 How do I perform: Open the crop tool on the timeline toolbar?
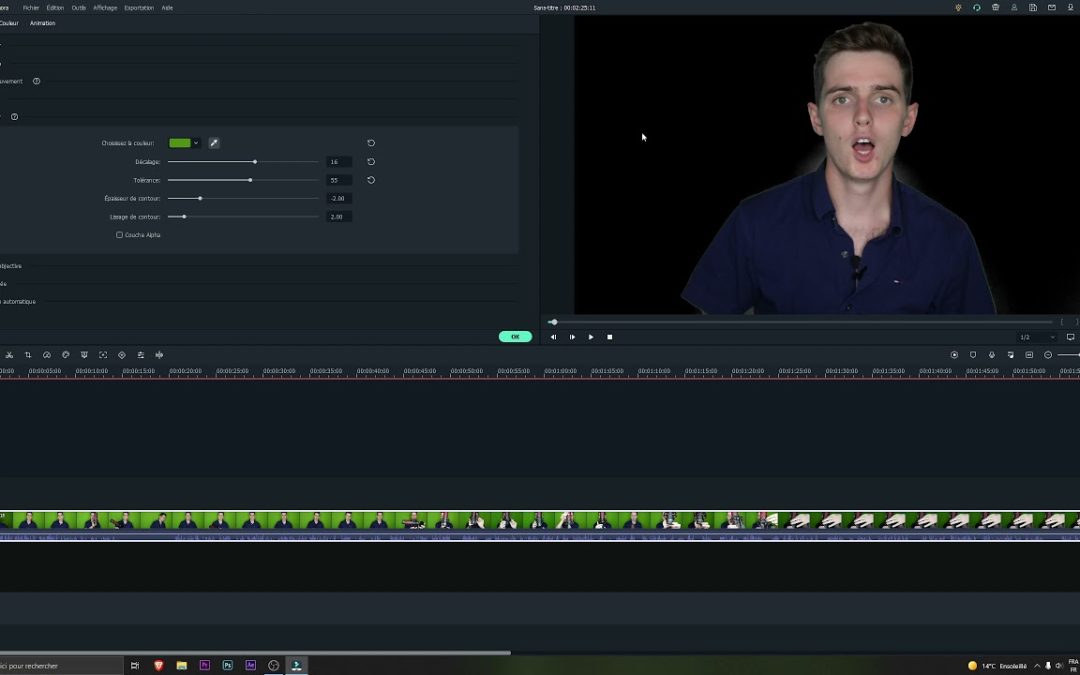click(28, 354)
